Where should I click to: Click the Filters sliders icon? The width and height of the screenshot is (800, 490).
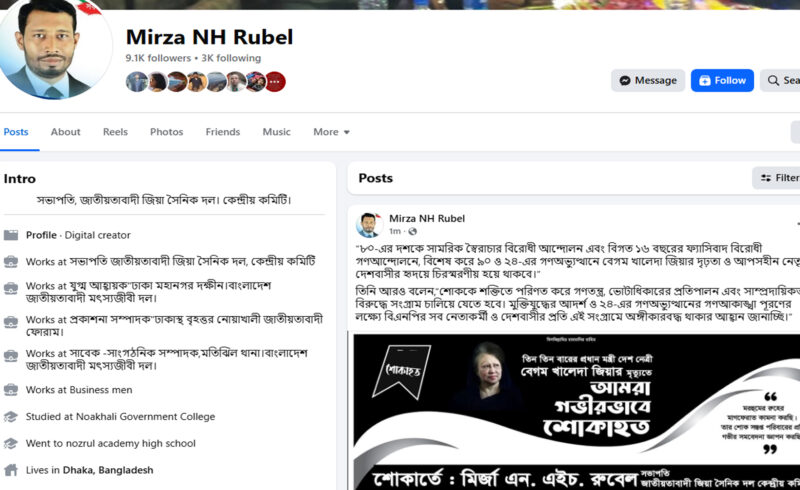(x=766, y=178)
